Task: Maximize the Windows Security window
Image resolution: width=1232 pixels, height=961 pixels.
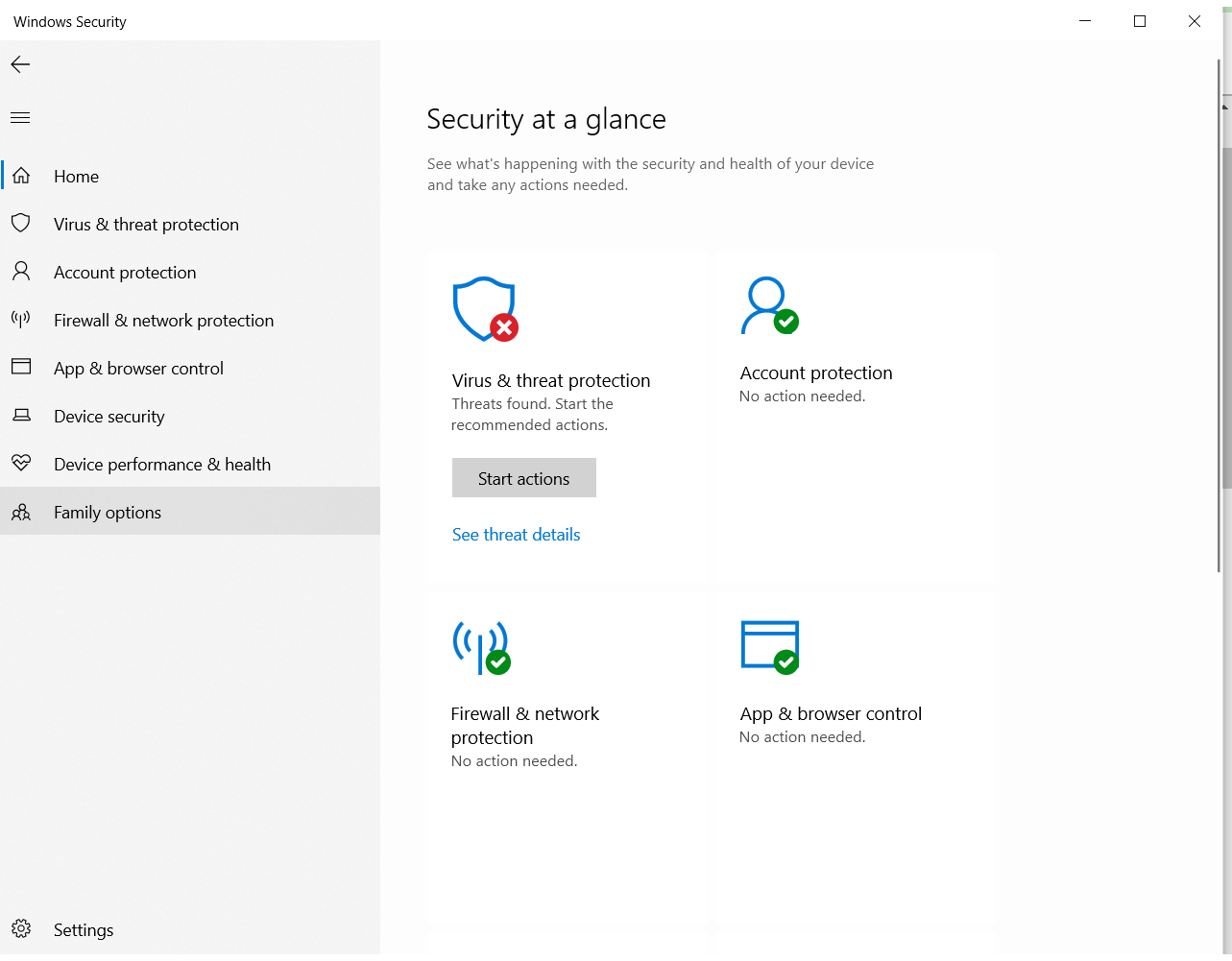Action: click(x=1140, y=21)
